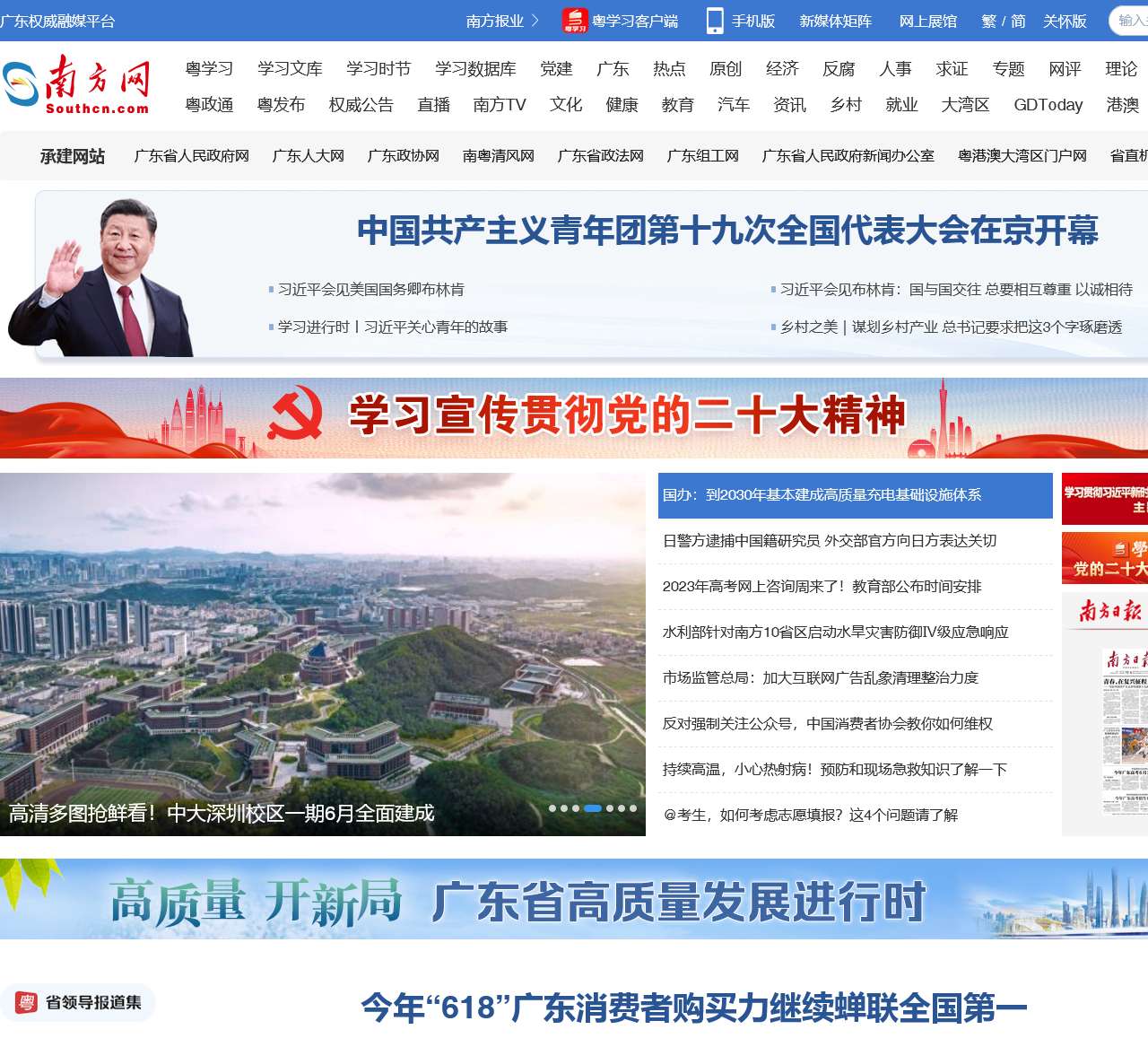The image size is (1148, 1047).
Task: Open the 直播 live channel
Action: (x=434, y=105)
